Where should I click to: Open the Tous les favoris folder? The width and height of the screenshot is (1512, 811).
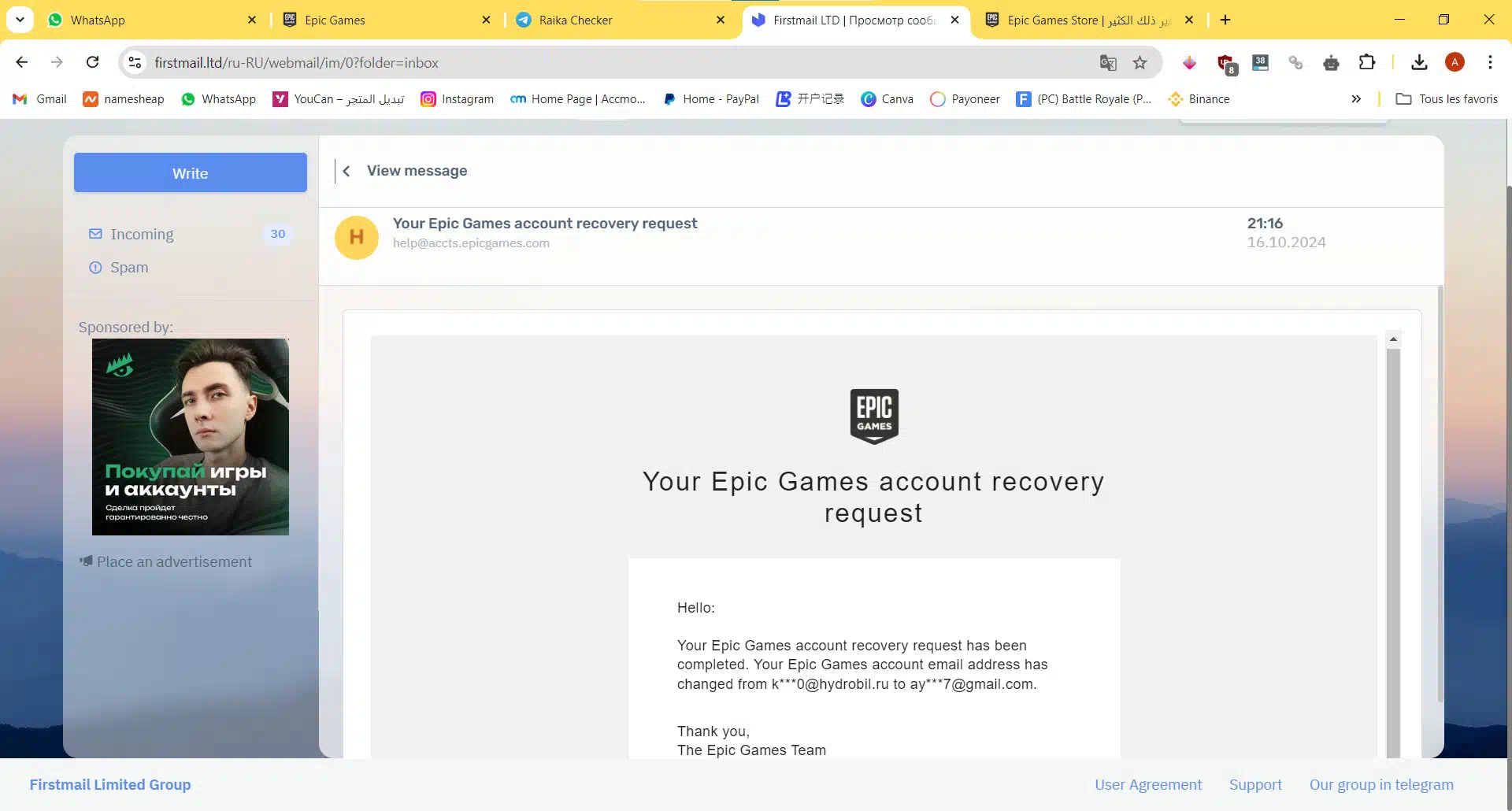click(x=1447, y=98)
